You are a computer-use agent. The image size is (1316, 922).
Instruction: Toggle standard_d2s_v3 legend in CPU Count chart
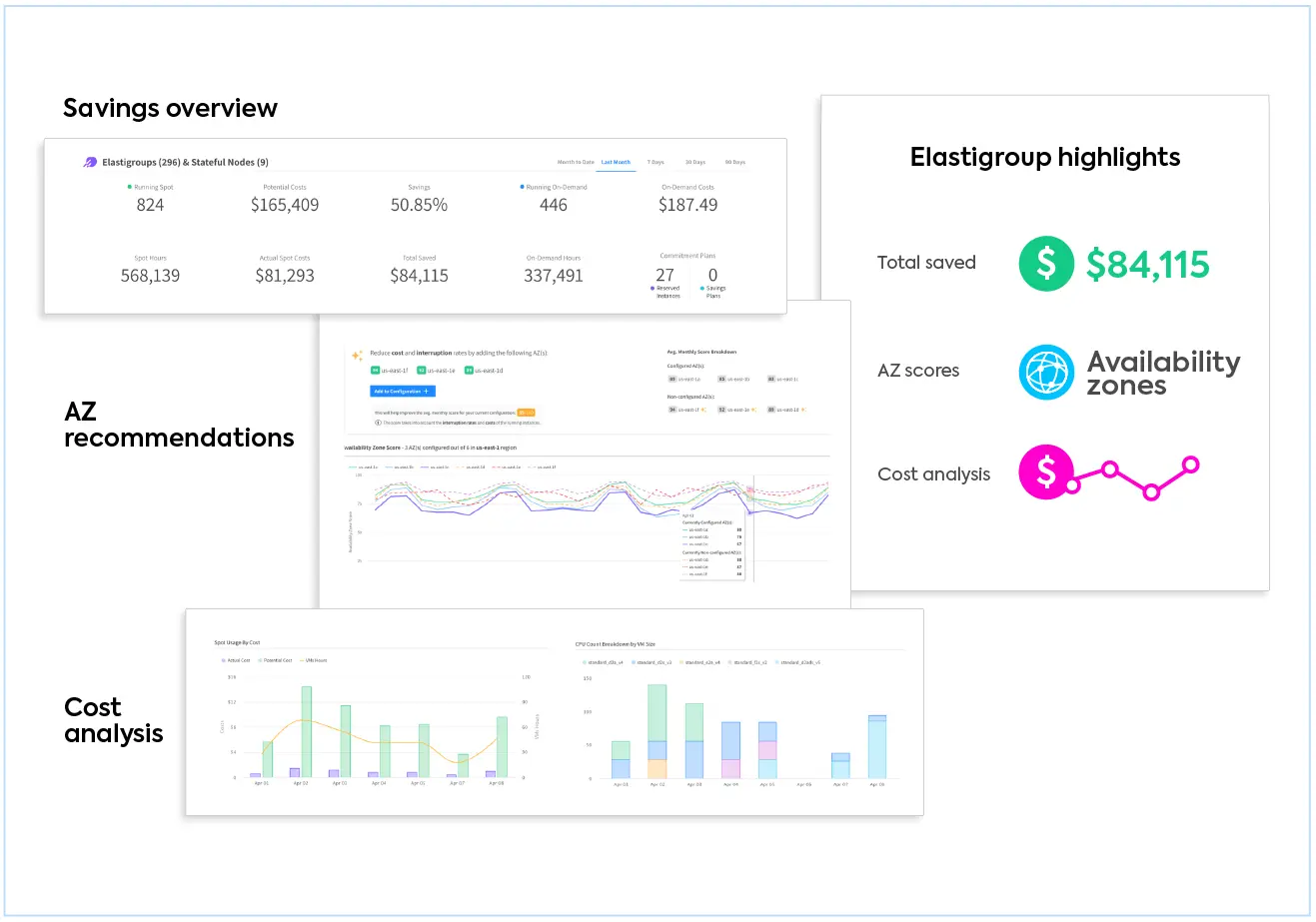point(653,662)
